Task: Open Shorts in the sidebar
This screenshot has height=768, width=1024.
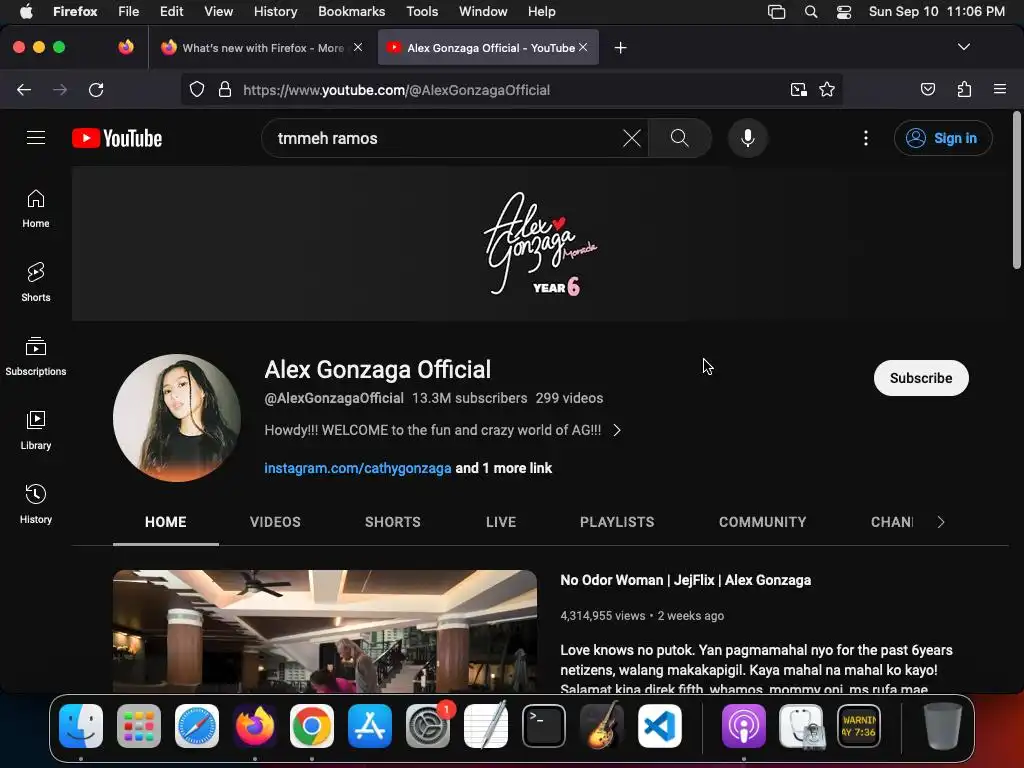Action: pos(36,283)
